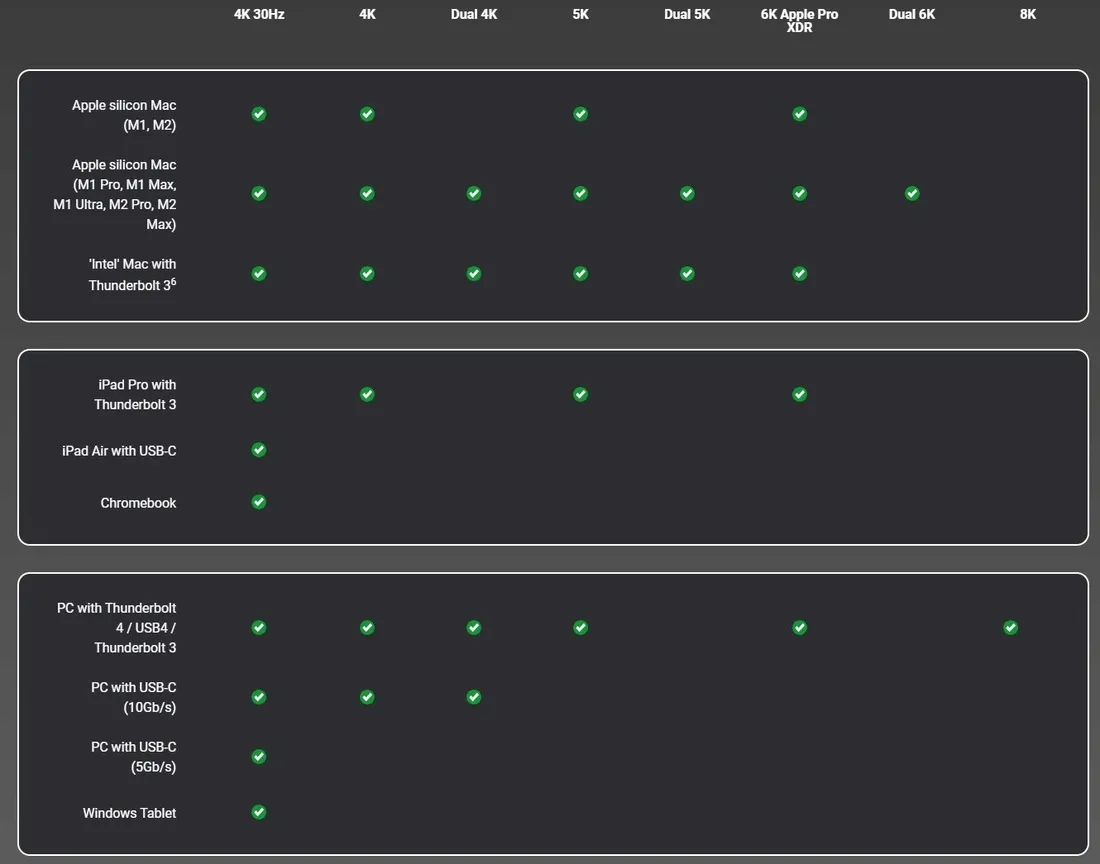Click the 'Intel' Mac with Thunderbolt 3 label
This screenshot has width=1100, height=864.
(132, 274)
